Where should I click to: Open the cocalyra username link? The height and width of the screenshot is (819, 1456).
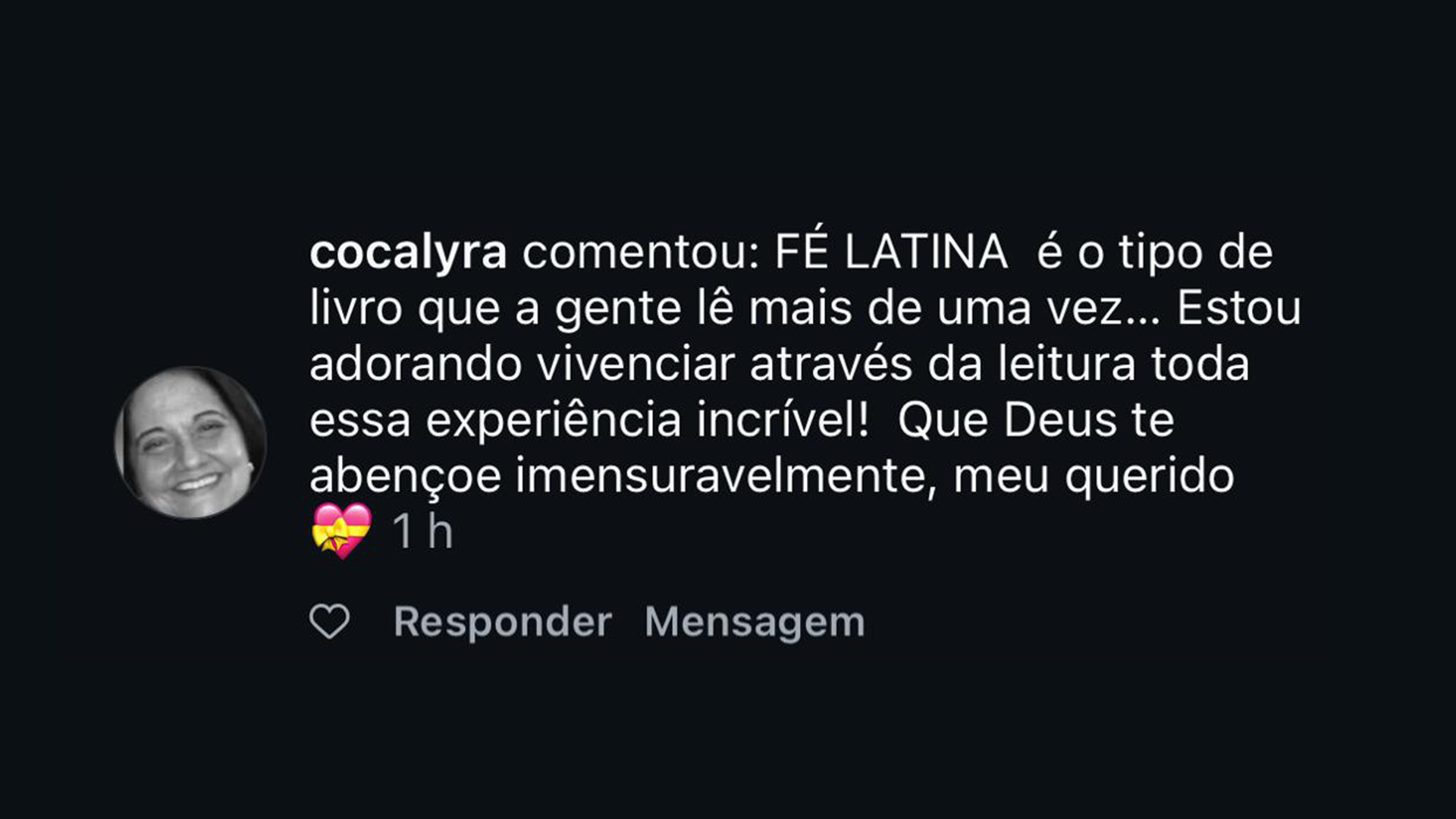point(408,253)
